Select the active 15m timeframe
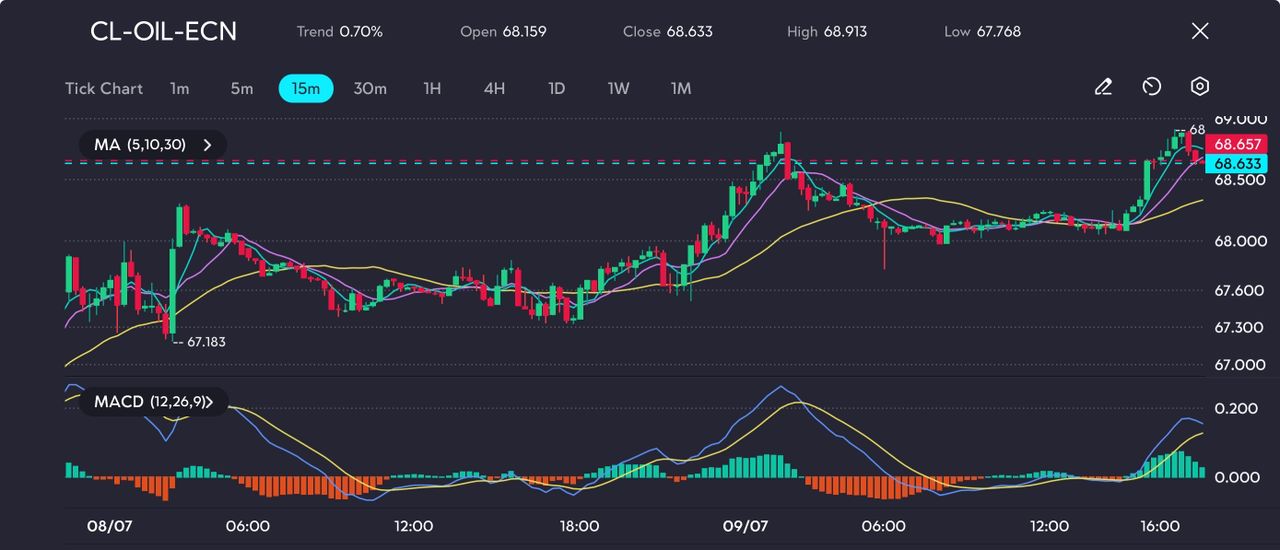 (305, 88)
